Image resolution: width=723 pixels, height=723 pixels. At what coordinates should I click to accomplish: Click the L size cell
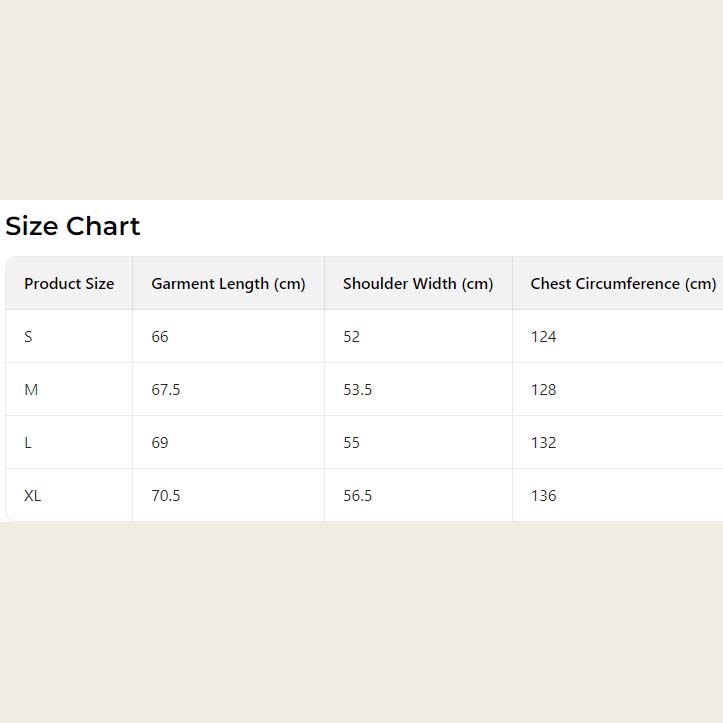(x=28, y=443)
